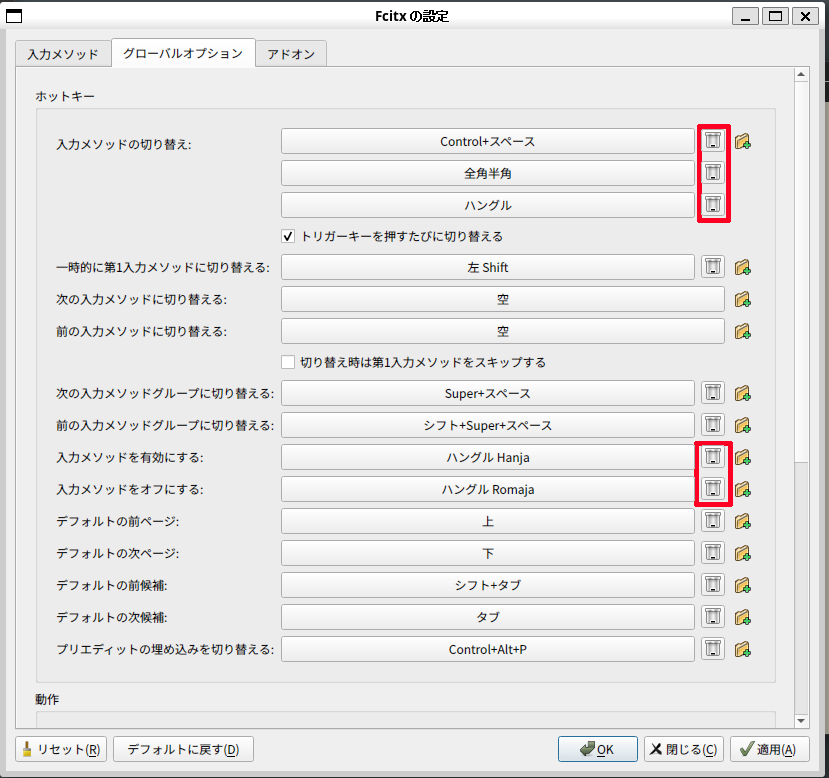The height and width of the screenshot is (778, 829).
Task: Remove the ハングル Romaja hotkey with trash icon
Action: [x=713, y=489]
